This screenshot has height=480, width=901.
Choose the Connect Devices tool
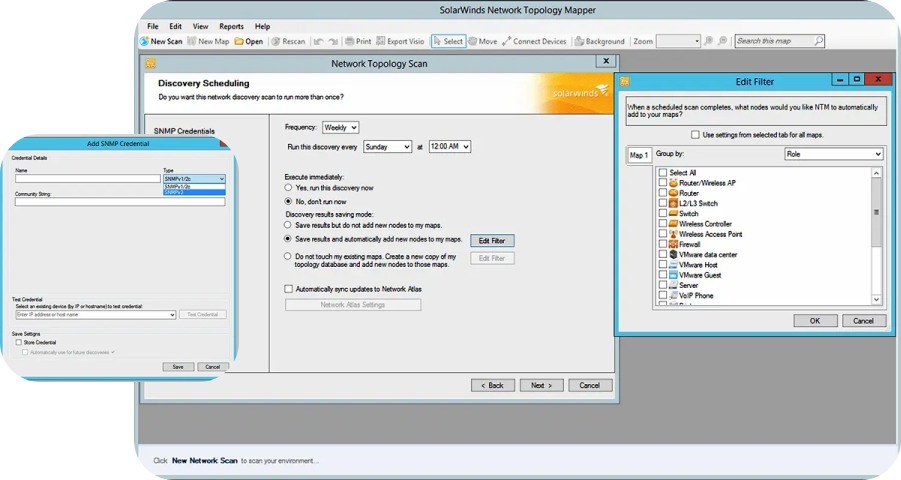[534, 41]
